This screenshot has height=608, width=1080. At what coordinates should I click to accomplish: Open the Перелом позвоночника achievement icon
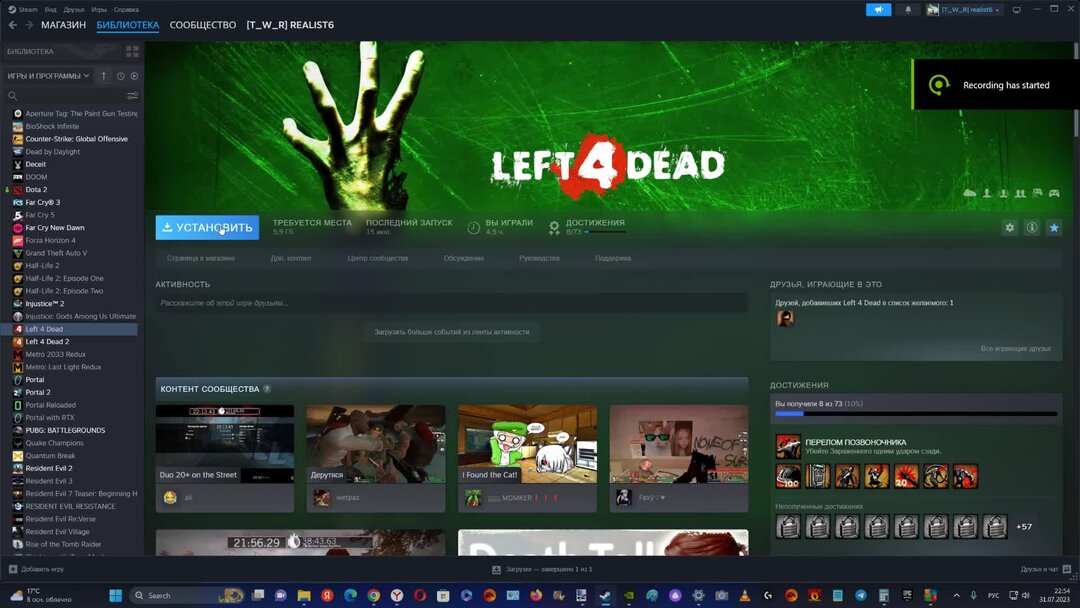tap(789, 446)
